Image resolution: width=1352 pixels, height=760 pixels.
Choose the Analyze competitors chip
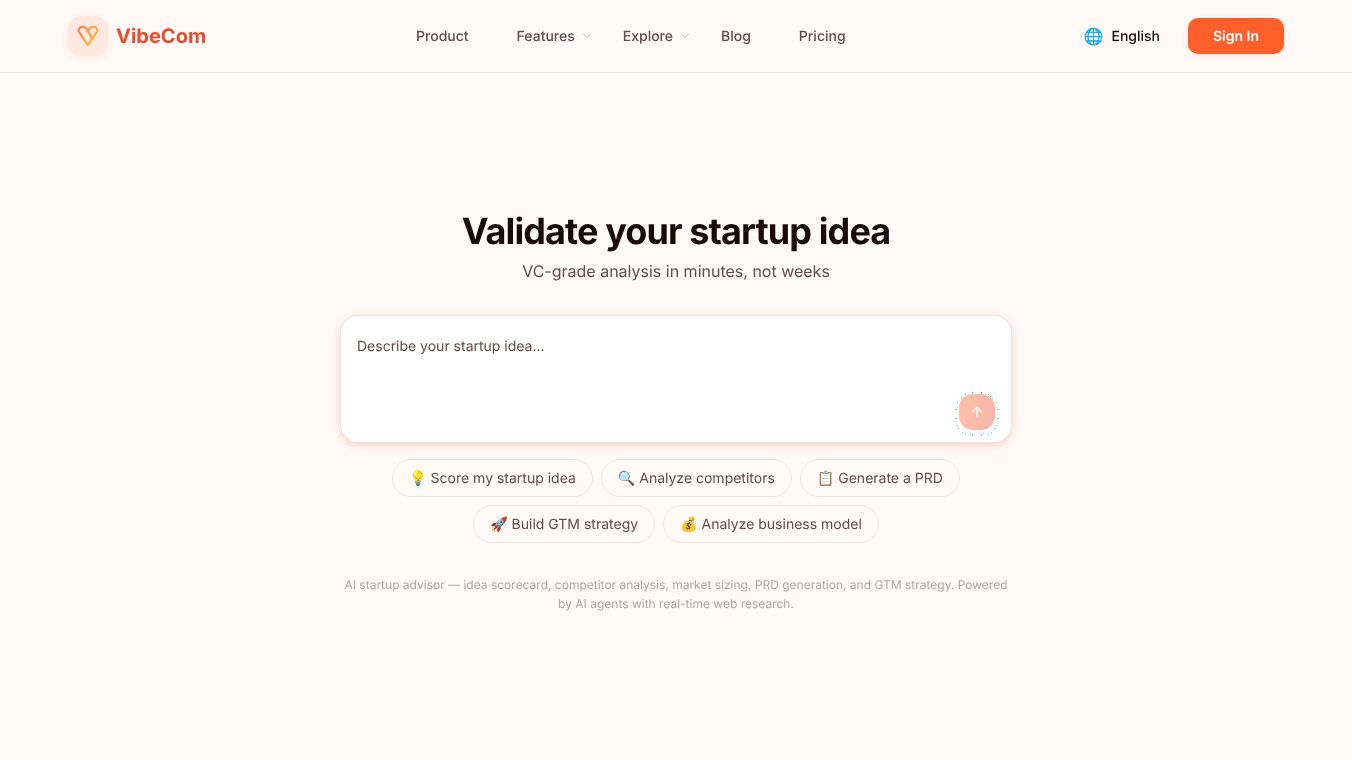point(696,478)
